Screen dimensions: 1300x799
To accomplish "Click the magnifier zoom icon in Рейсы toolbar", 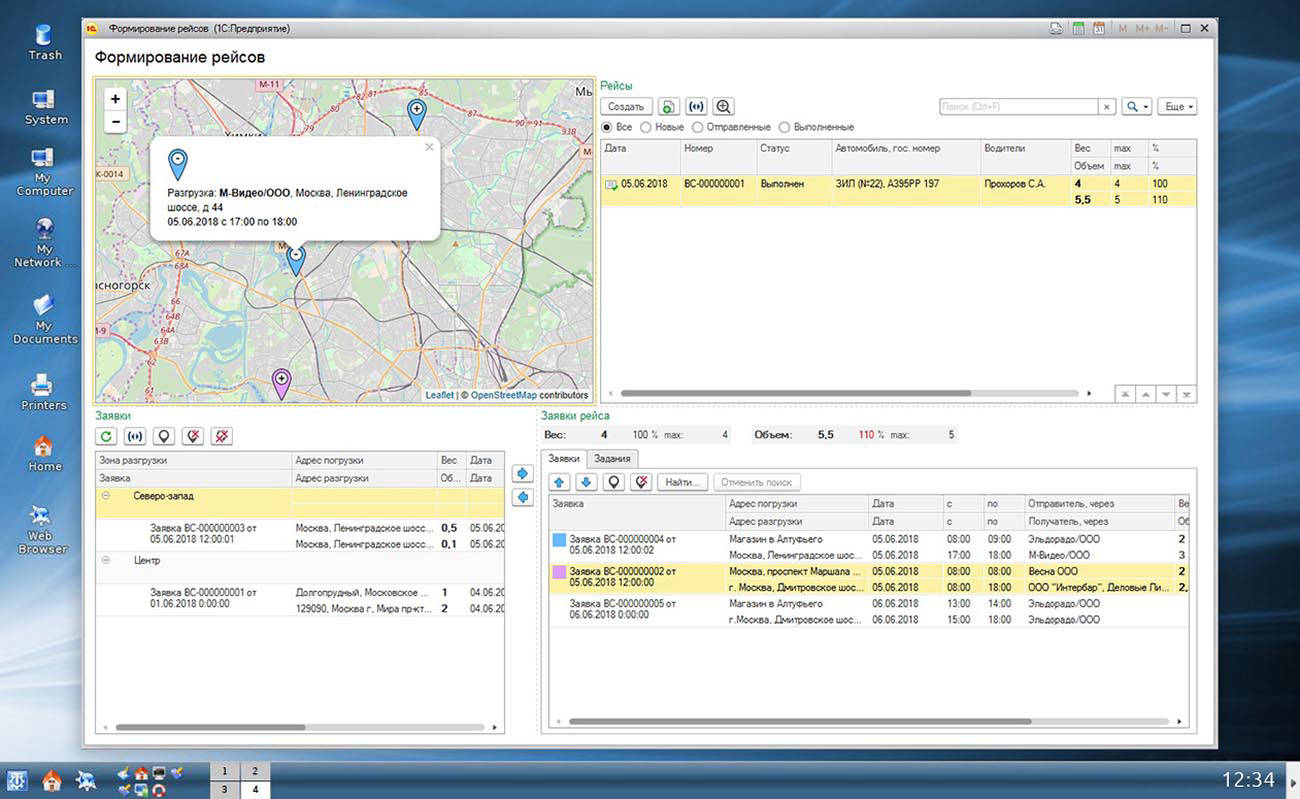I will (x=724, y=107).
